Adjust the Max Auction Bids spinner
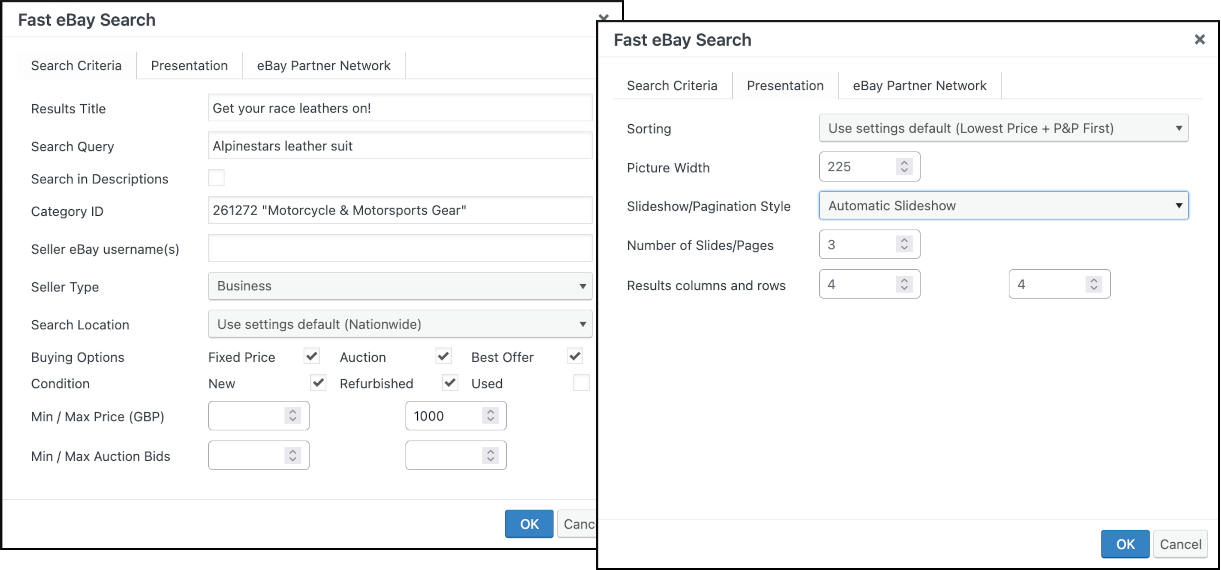Viewport: 1221px width, 570px height. (490, 456)
